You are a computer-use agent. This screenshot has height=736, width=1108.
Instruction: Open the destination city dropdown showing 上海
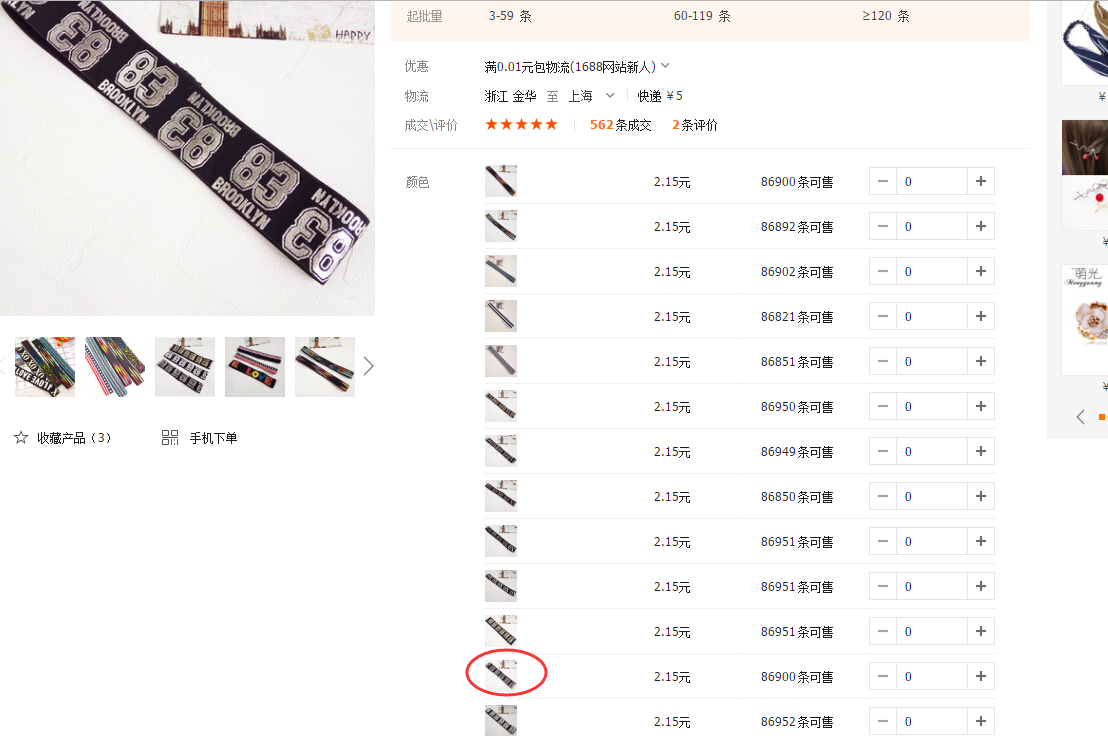point(610,96)
